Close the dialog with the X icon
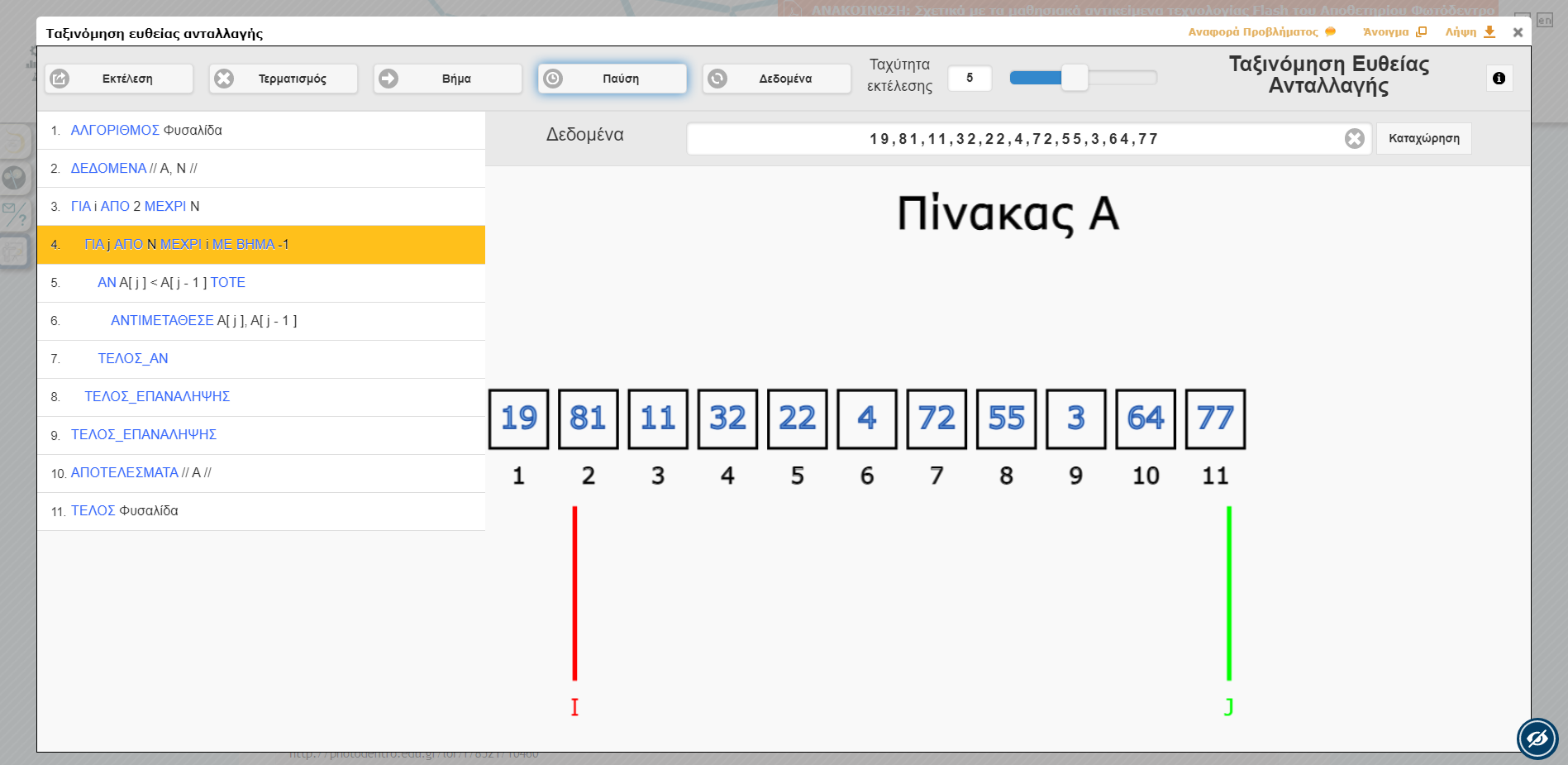1568x765 pixels. click(1518, 32)
